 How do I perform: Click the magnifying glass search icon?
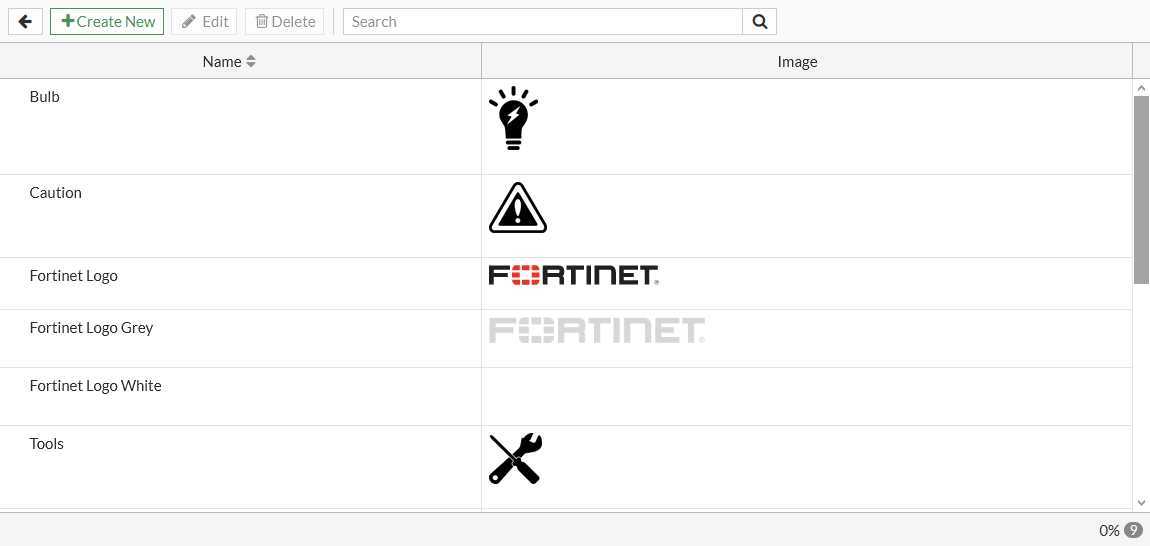point(760,21)
